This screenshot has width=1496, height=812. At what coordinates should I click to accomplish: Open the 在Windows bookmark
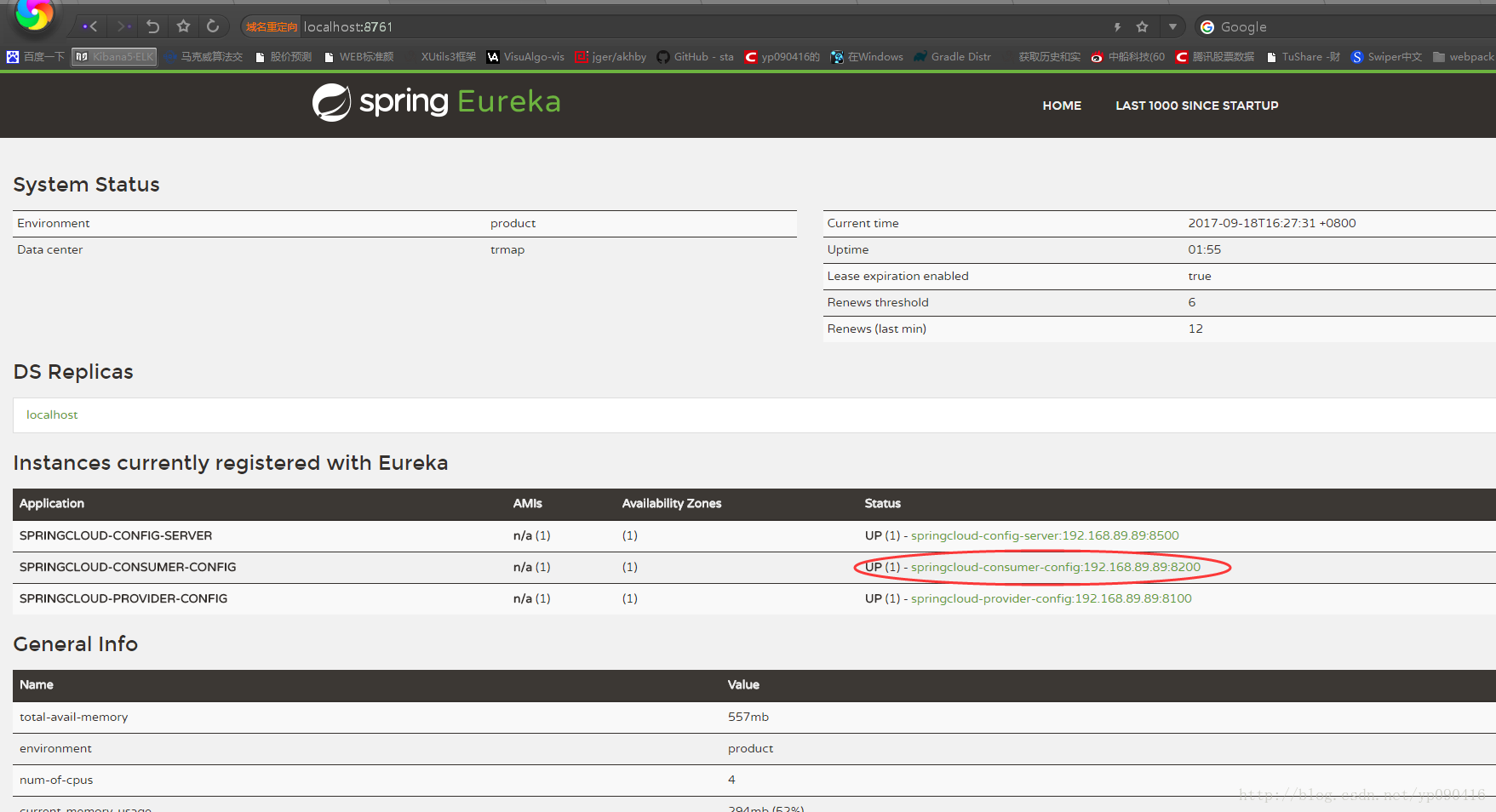point(867,57)
